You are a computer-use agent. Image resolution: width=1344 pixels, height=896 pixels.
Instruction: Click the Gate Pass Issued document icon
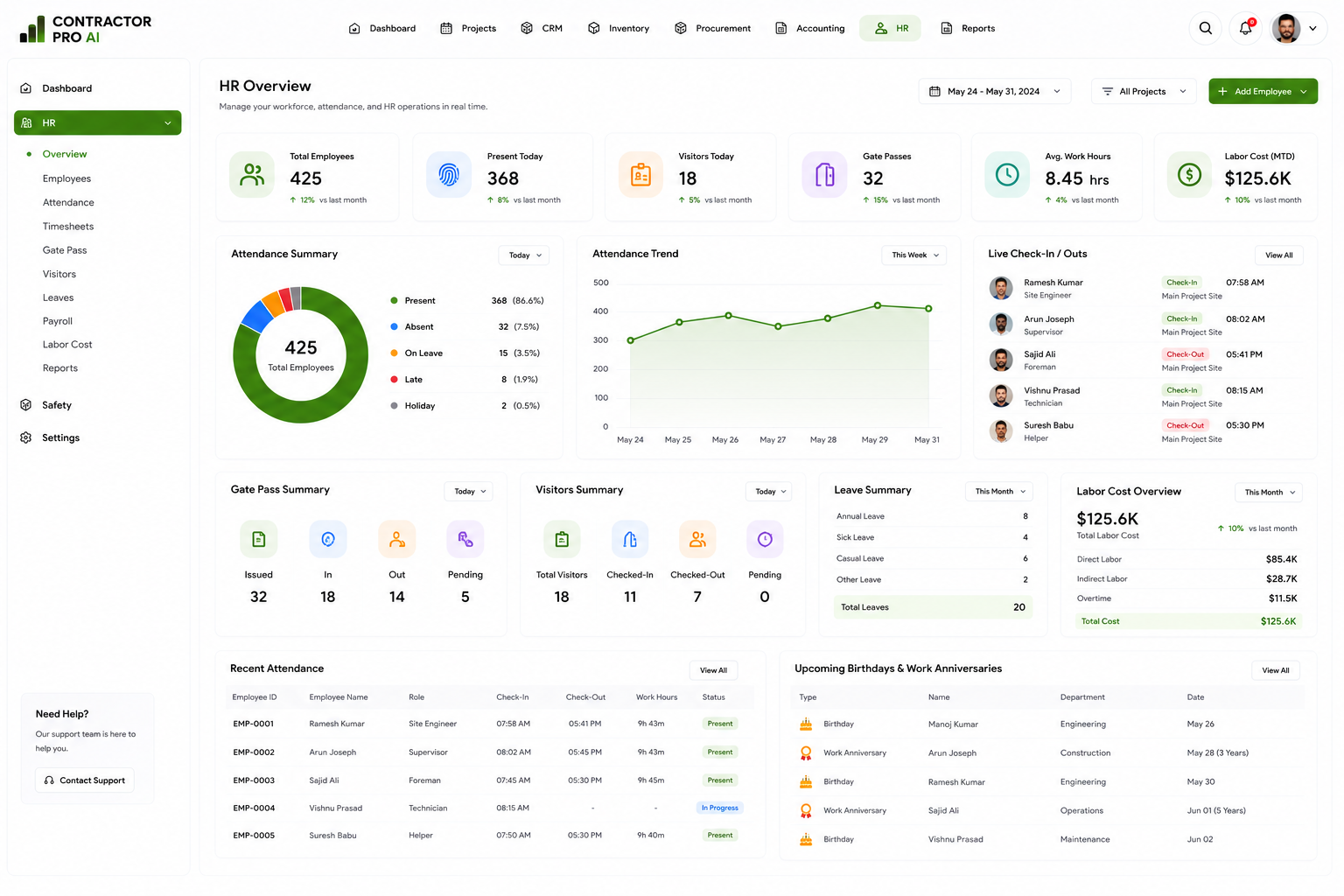[x=258, y=539]
